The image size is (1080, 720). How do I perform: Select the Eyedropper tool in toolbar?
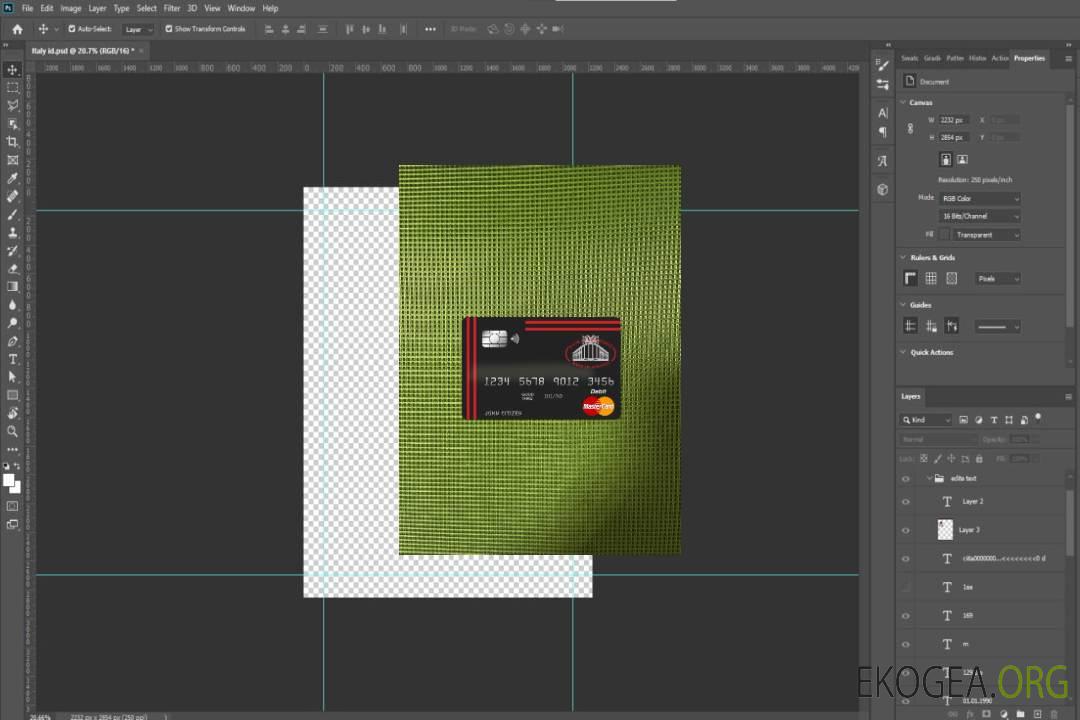click(13, 178)
